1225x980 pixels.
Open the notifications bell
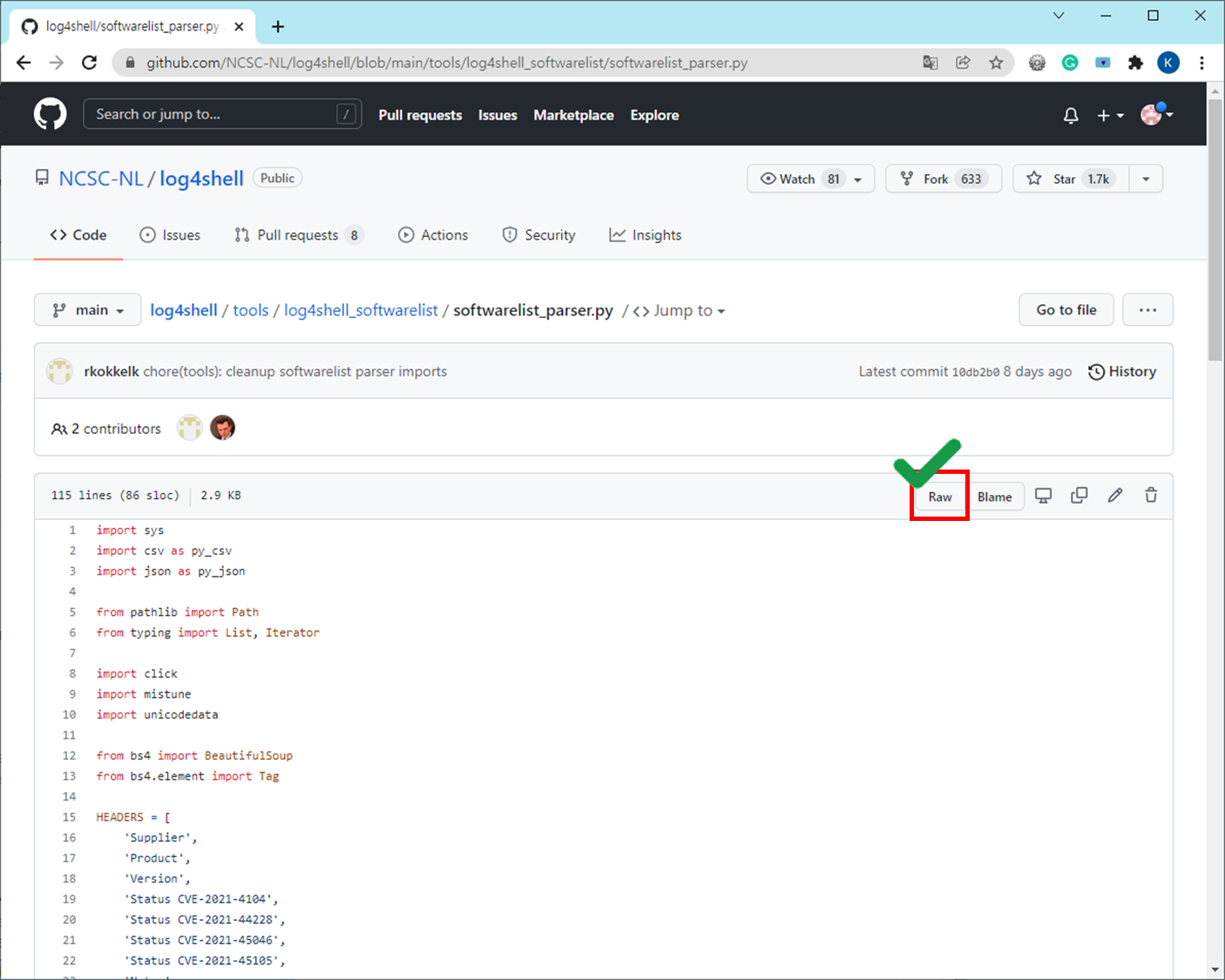(1071, 115)
